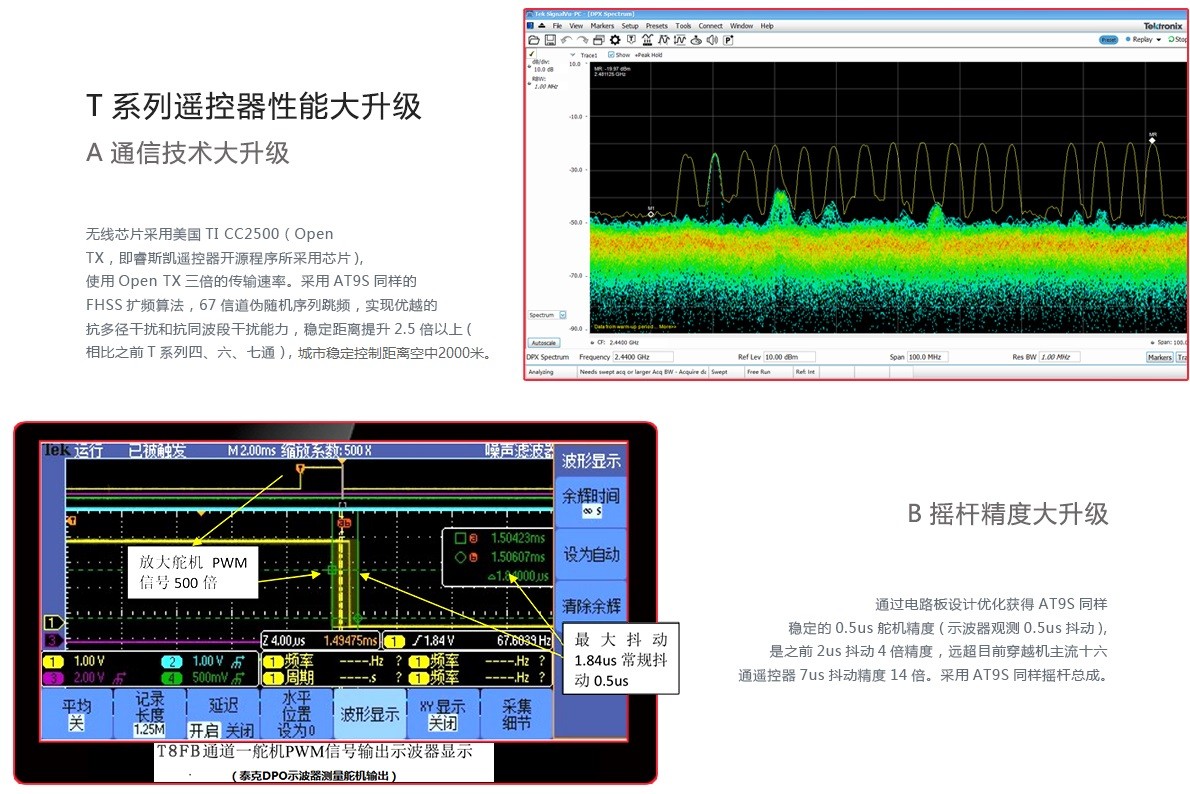Image resolution: width=1190 pixels, height=794 pixels.
Task: Click 'Free Run' in the status bar
Action: coord(758,372)
